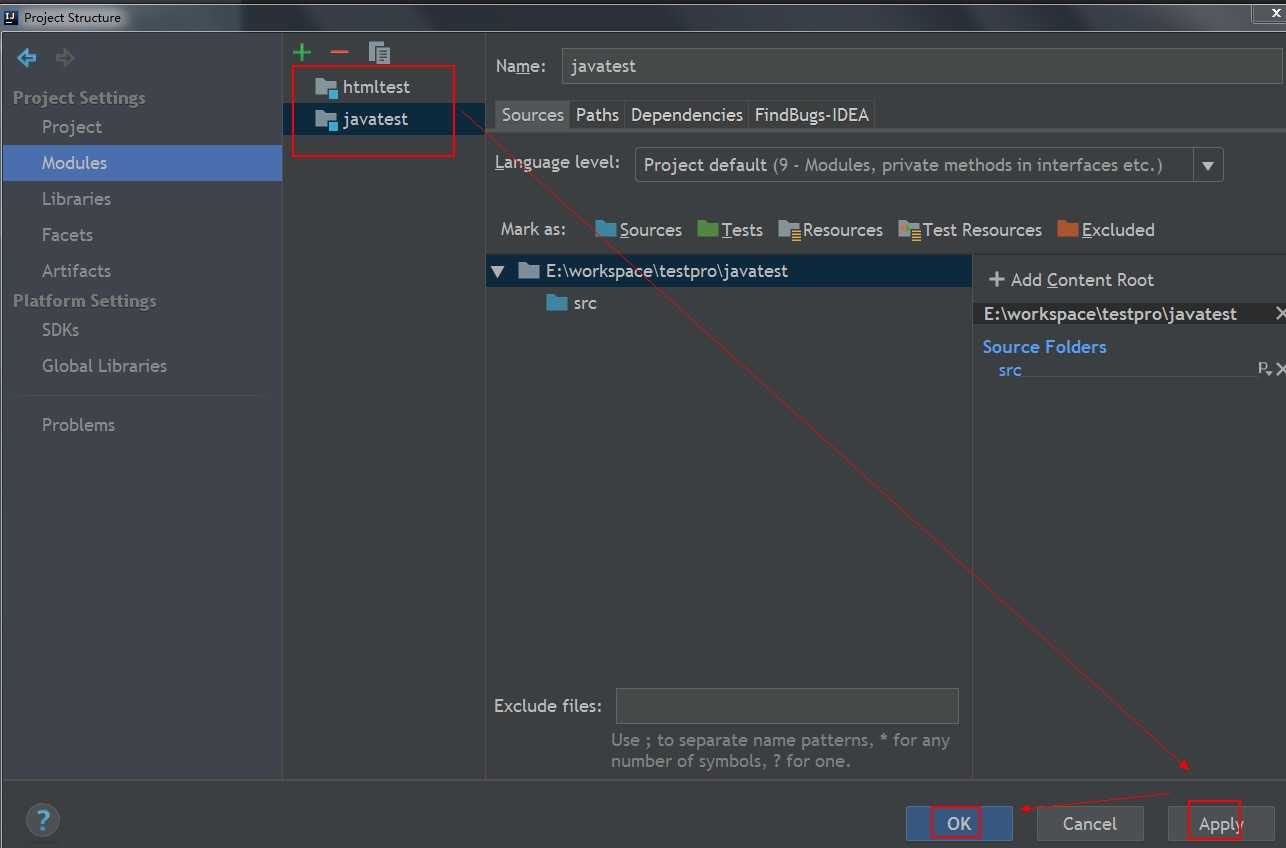Open the Language level dropdown
The image size is (1286, 848).
(x=1208, y=165)
